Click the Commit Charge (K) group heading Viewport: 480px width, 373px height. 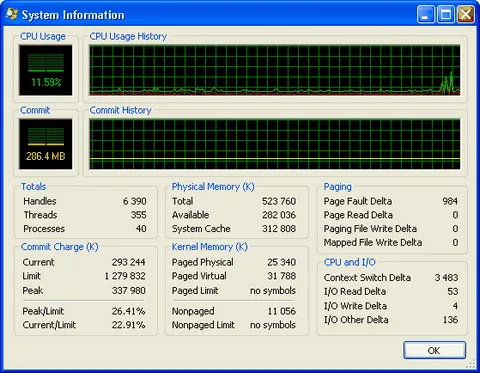59,247
